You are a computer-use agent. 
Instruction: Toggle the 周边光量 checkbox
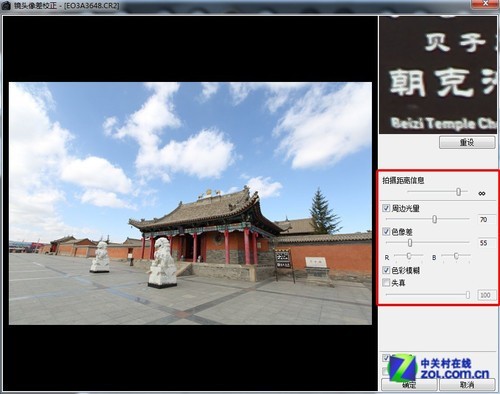(x=386, y=208)
